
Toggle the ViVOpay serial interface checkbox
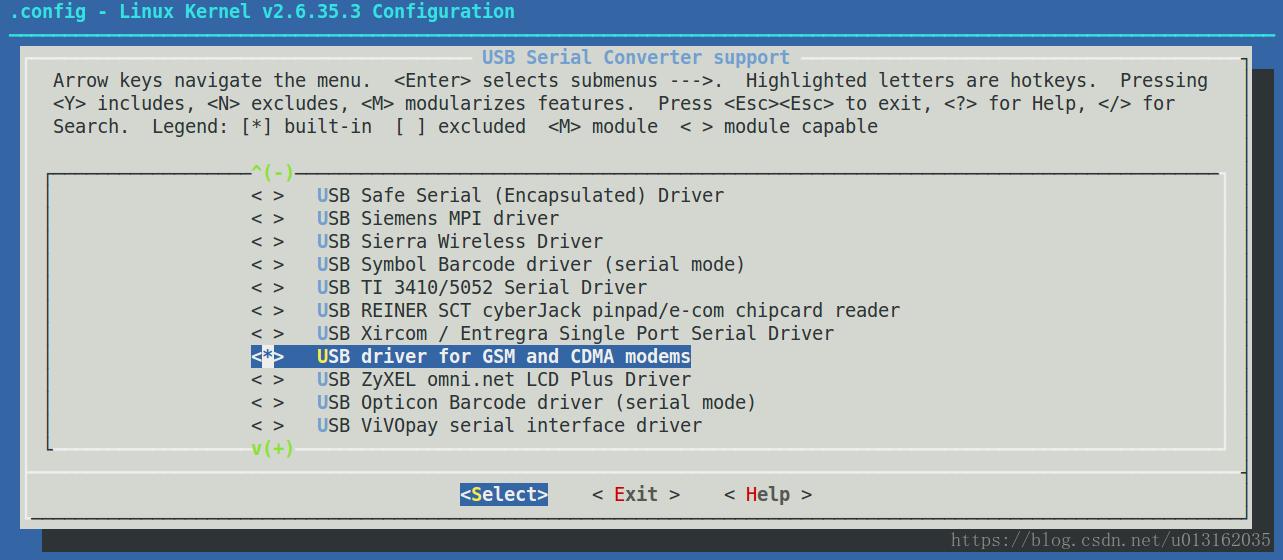[267, 425]
